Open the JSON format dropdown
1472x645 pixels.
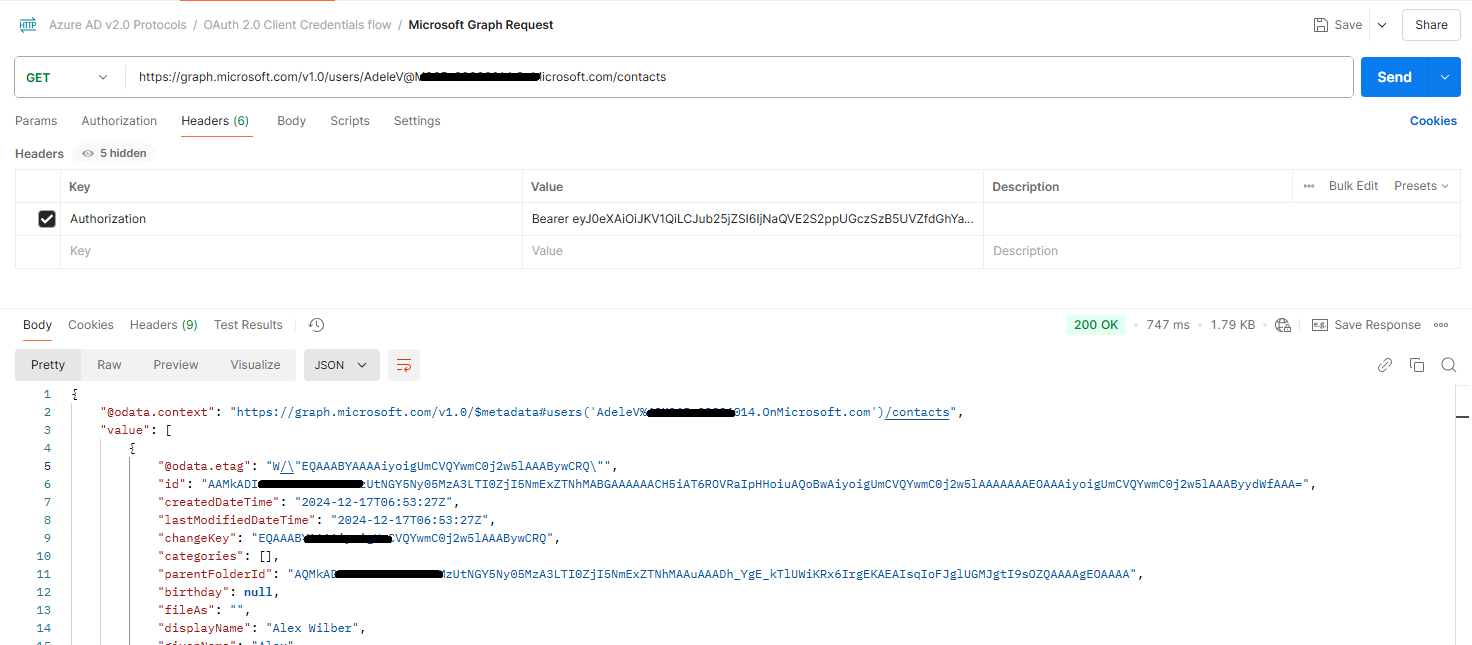342,365
